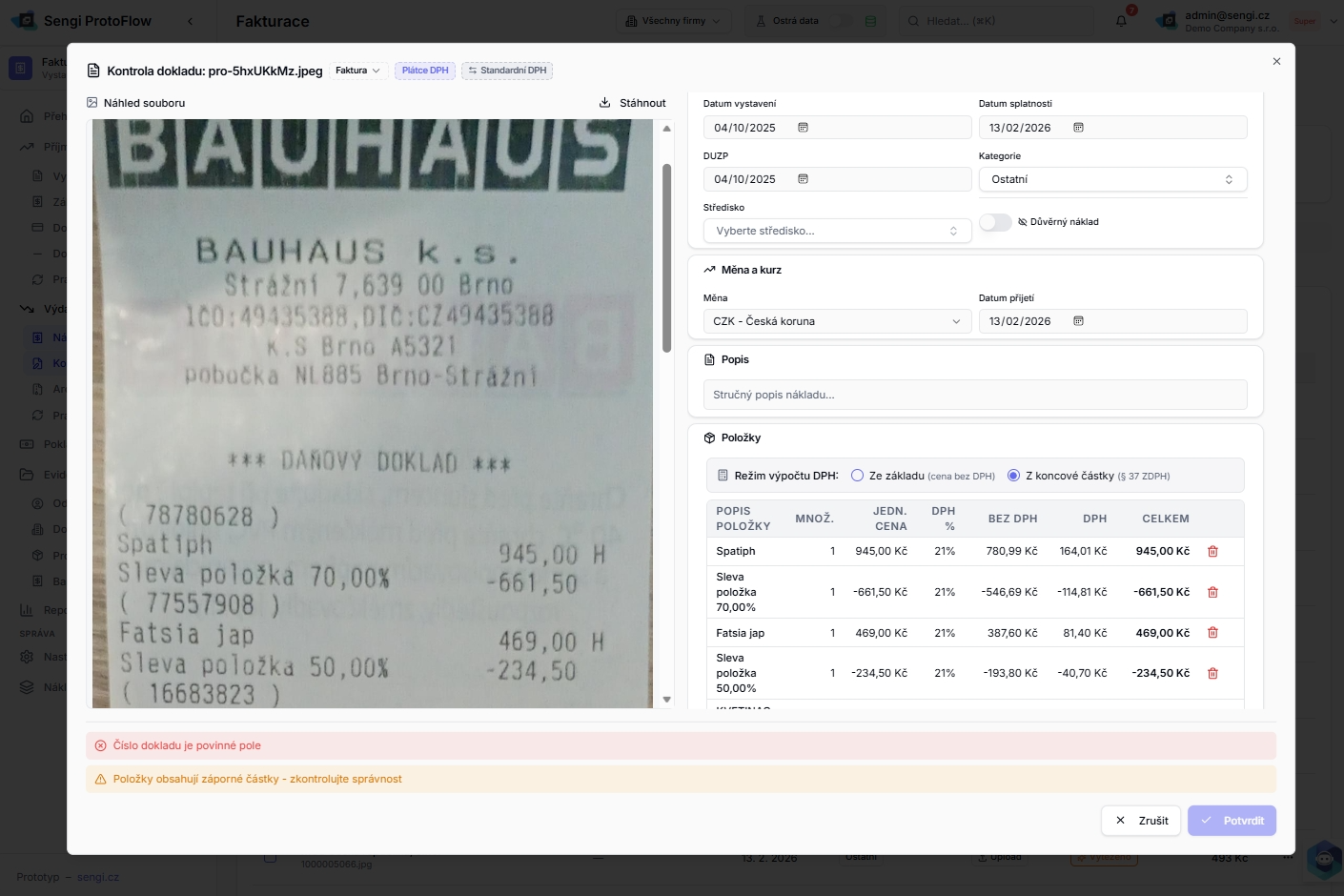Open the Kategorie dropdown
Screen dimensions: 1344x896
pyautogui.click(x=1112, y=179)
